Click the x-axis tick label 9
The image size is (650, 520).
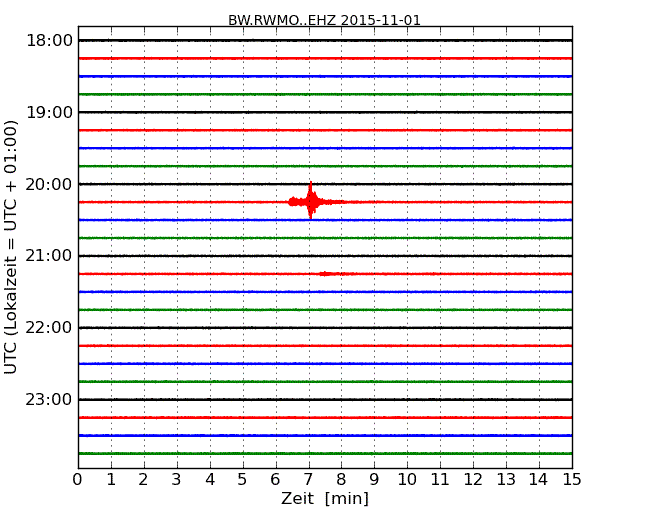coord(374,480)
